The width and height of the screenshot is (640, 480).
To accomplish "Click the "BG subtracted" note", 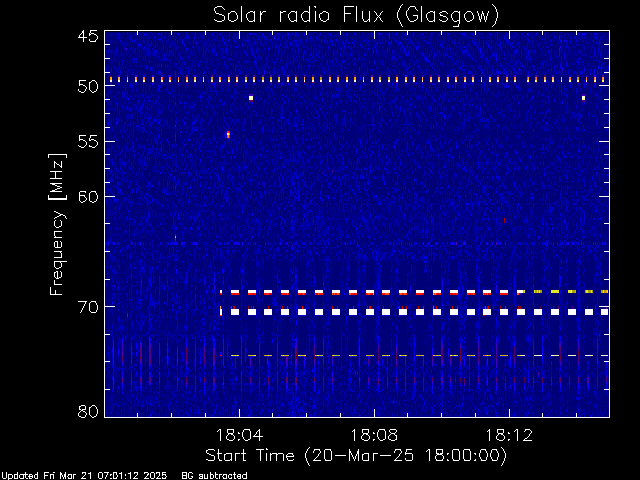I will 214,476.
